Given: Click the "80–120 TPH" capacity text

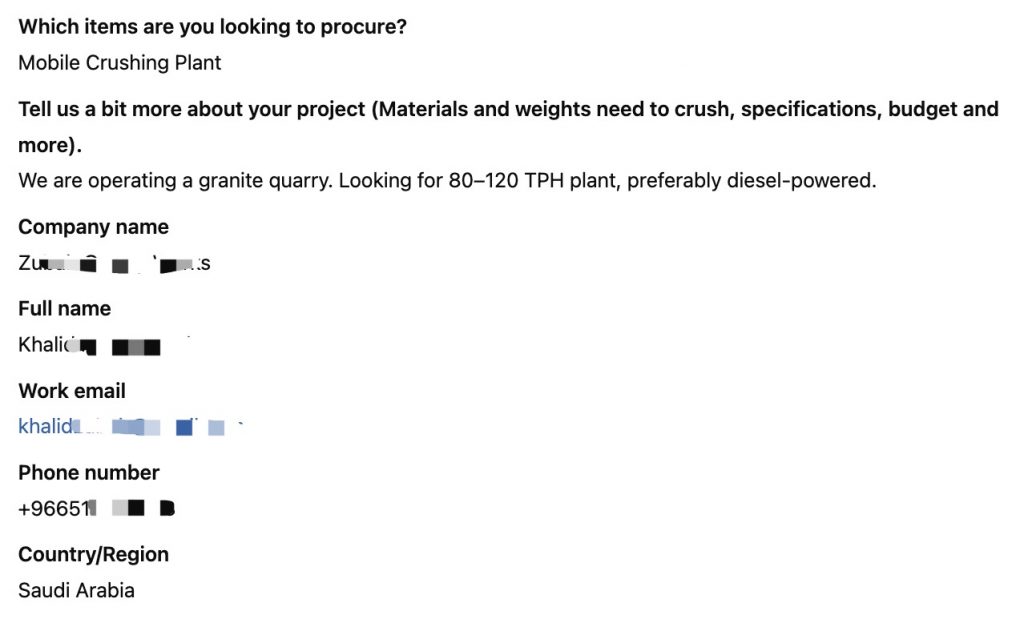Looking at the screenshot, I should pyautogui.click(x=506, y=180).
